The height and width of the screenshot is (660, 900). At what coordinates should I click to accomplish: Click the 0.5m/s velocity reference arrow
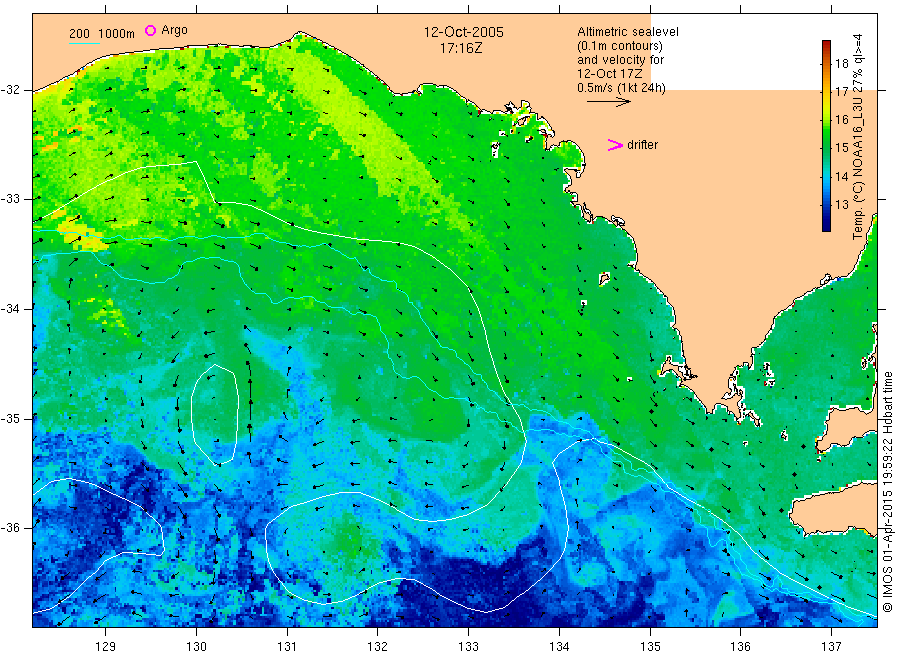point(609,102)
